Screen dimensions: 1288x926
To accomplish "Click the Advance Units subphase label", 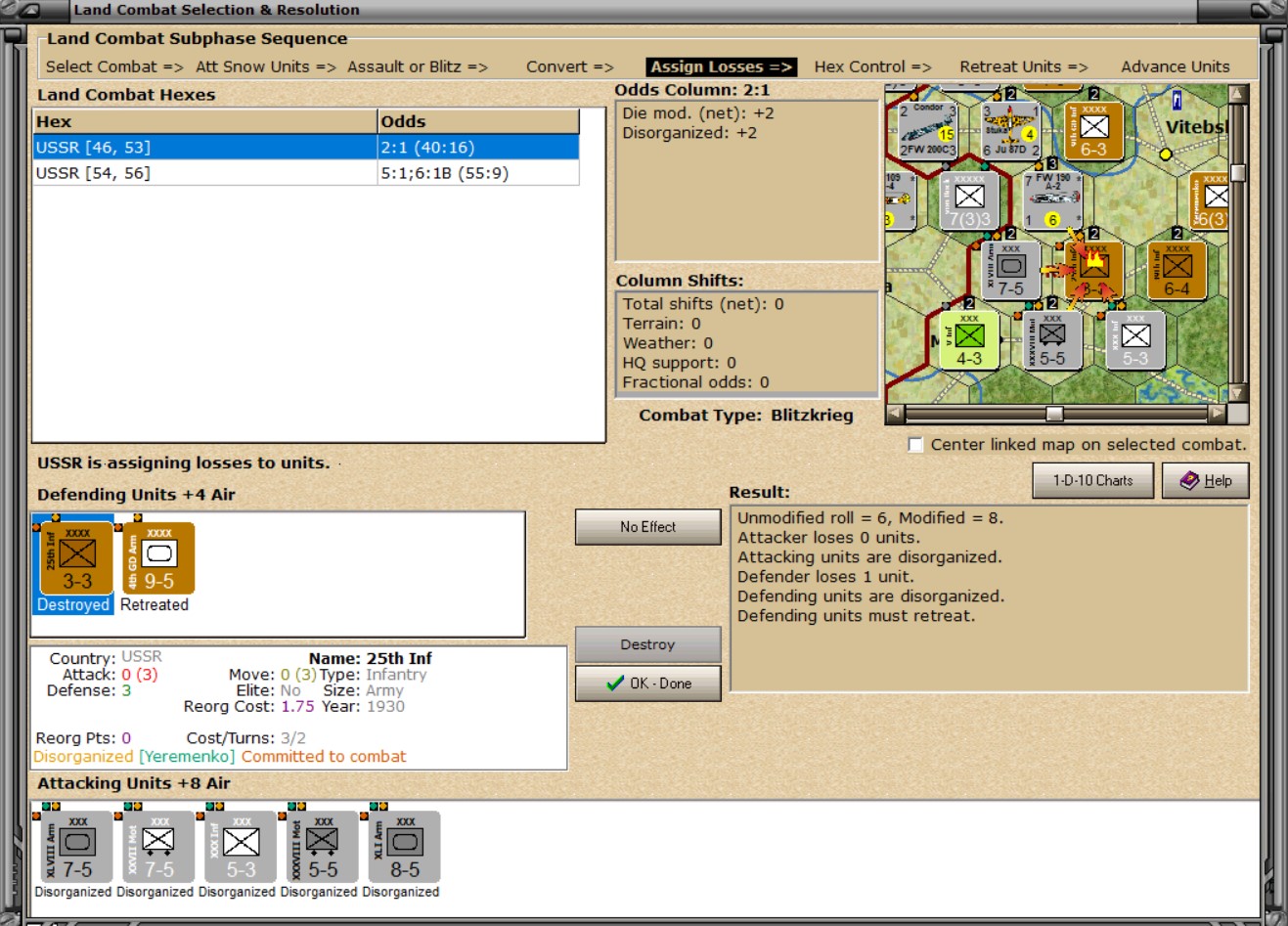I will click(x=1176, y=66).
